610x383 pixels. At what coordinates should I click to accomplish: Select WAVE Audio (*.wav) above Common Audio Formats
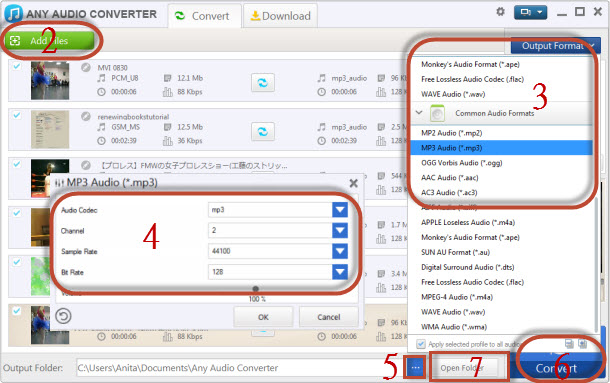501,94
